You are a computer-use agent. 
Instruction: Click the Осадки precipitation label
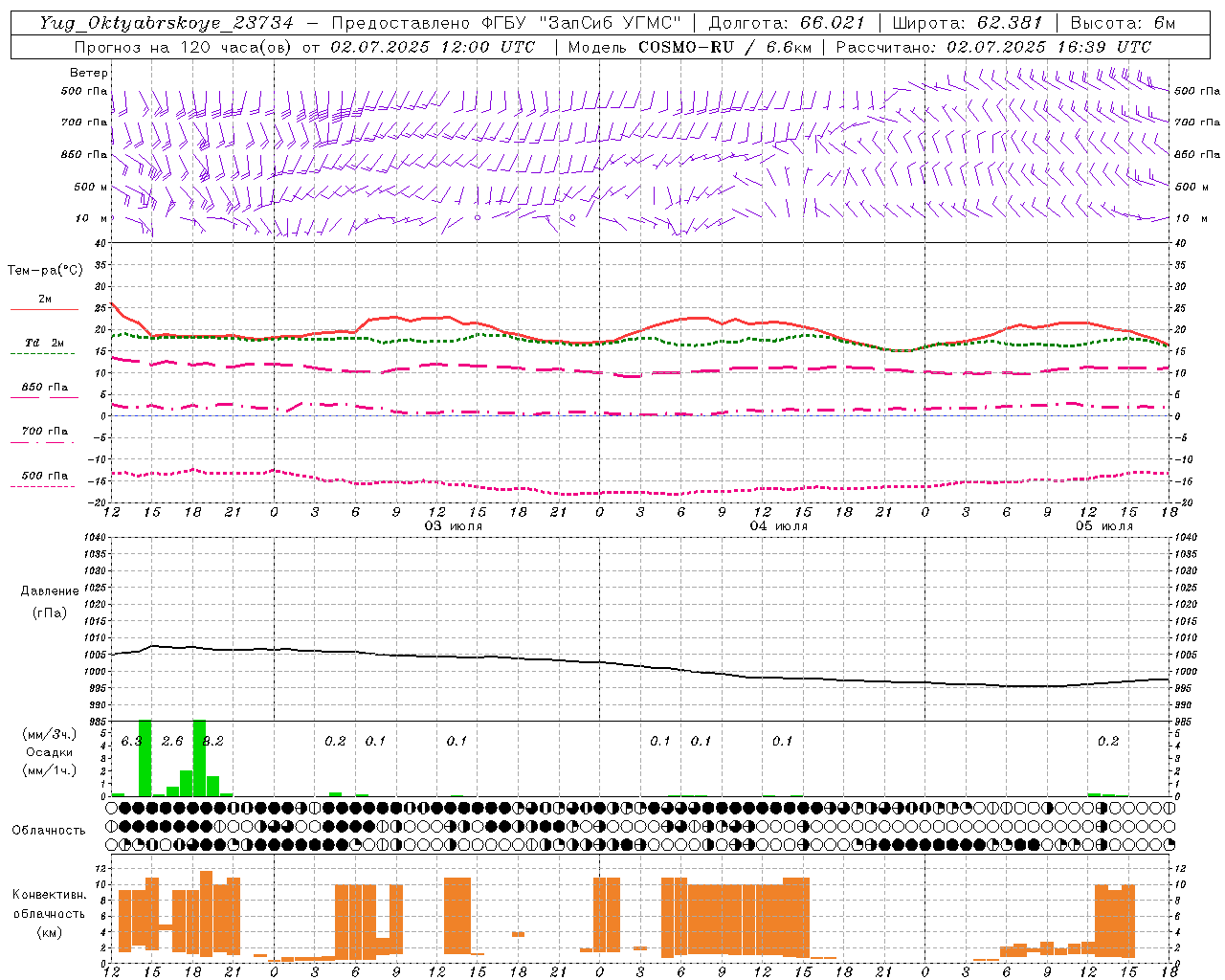(x=49, y=752)
